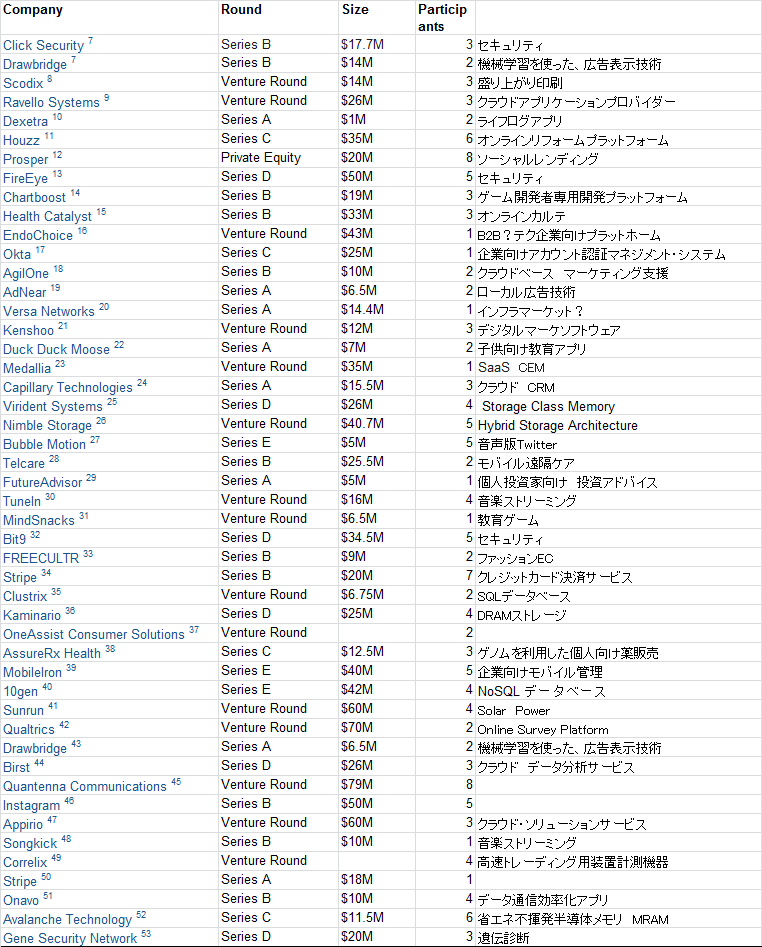
Task: Click the Medallia link
Action: pyautogui.click(x=27, y=368)
